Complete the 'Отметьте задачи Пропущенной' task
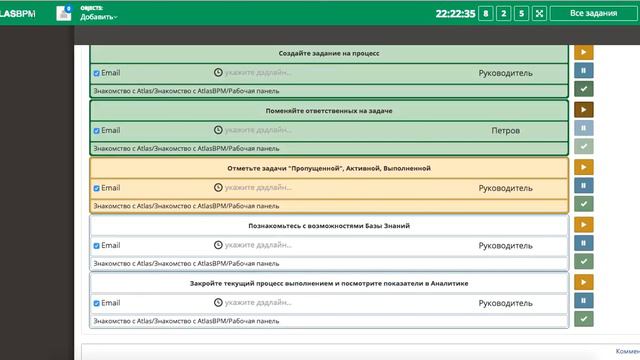Viewport: 640px width, 360px height. (x=584, y=204)
